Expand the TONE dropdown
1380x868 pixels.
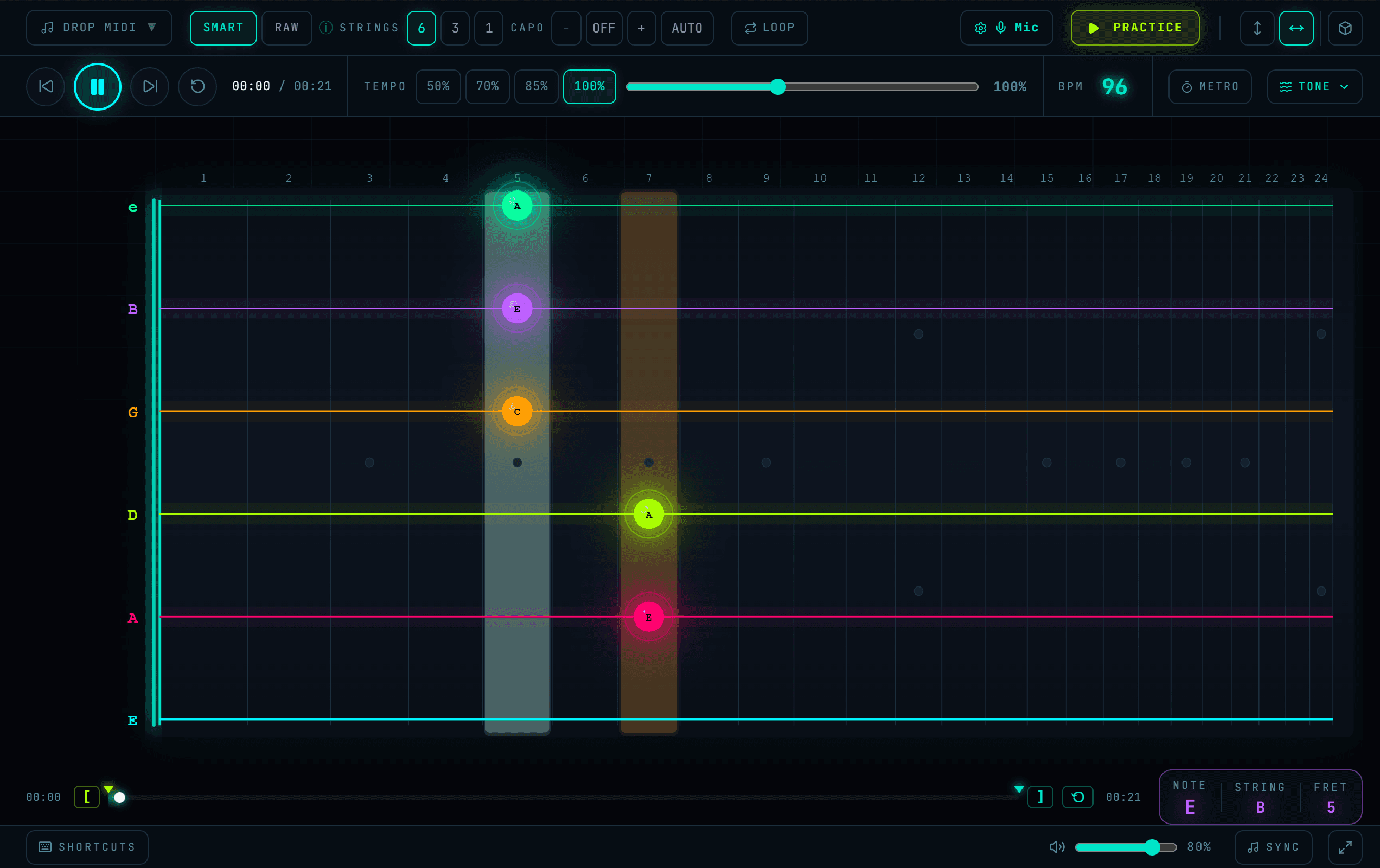[x=1314, y=87]
